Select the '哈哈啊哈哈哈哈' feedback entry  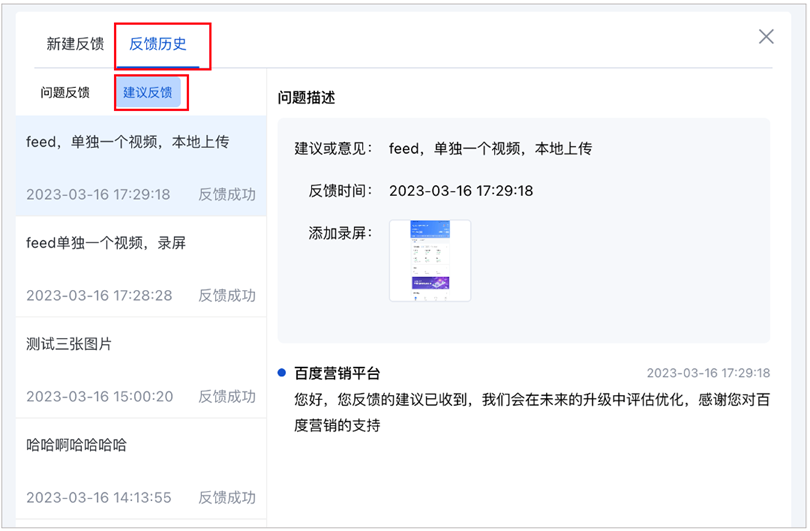(76, 445)
